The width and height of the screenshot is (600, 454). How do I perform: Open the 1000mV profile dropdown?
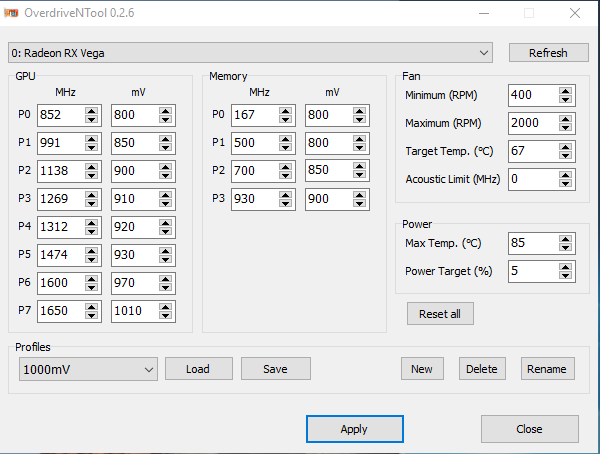[88, 369]
